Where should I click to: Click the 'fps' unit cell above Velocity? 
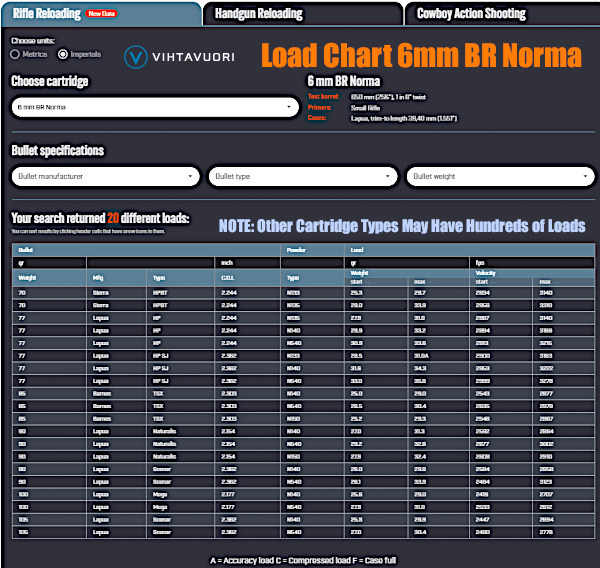pos(532,263)
